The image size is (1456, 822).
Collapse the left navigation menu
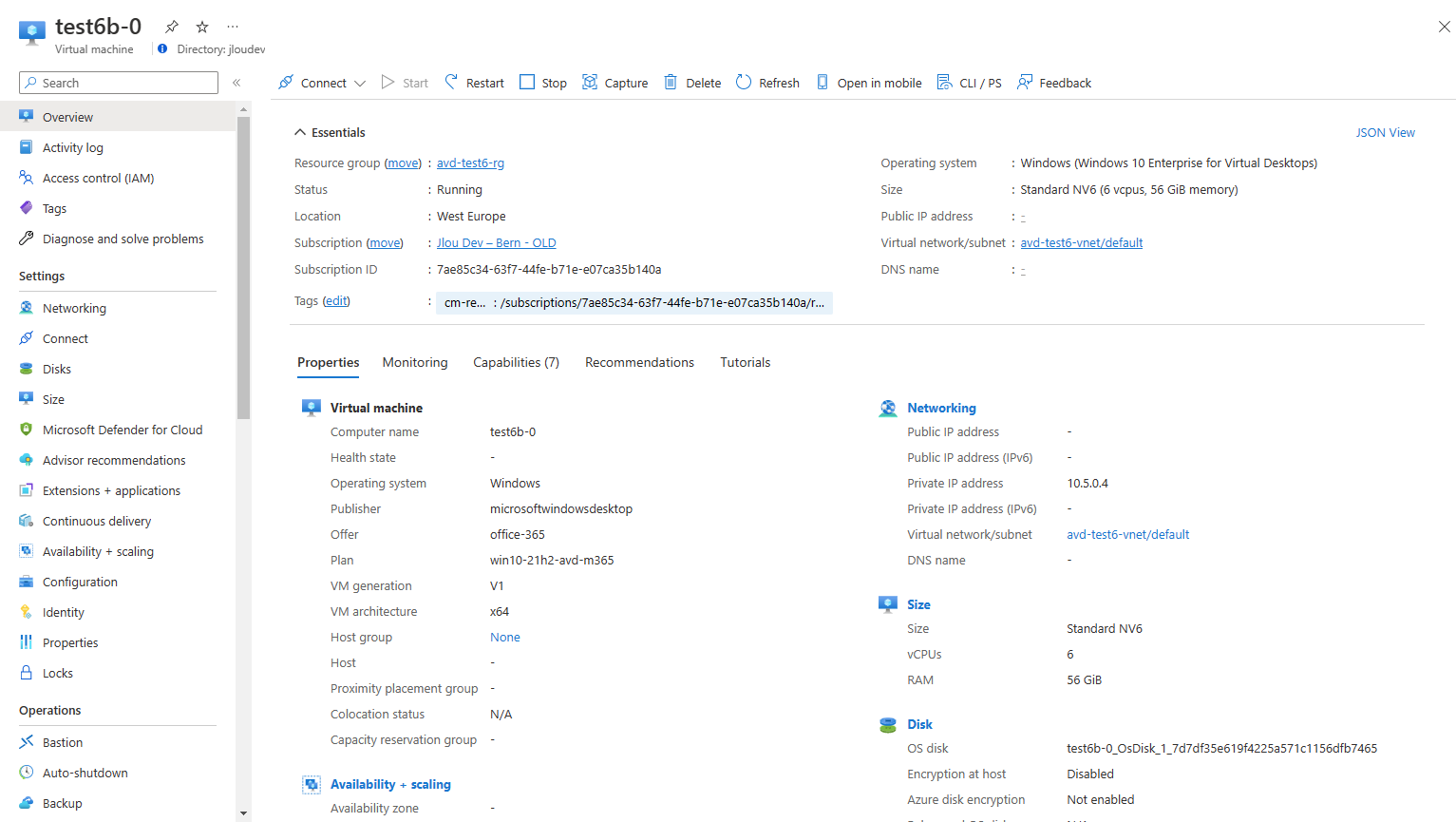pyautogui.click(x=236, y=83)
